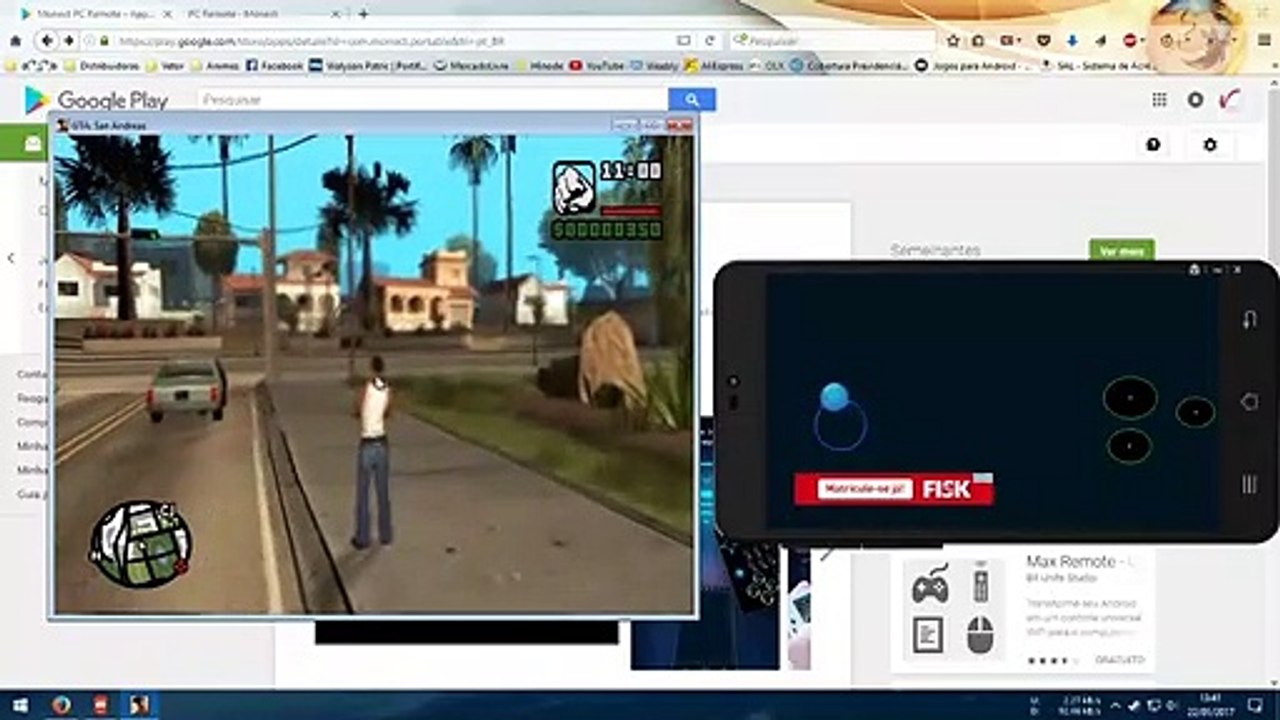Click the GTA San Andreas window title
Screen dimensions: 1280x720
coord(109,125)
